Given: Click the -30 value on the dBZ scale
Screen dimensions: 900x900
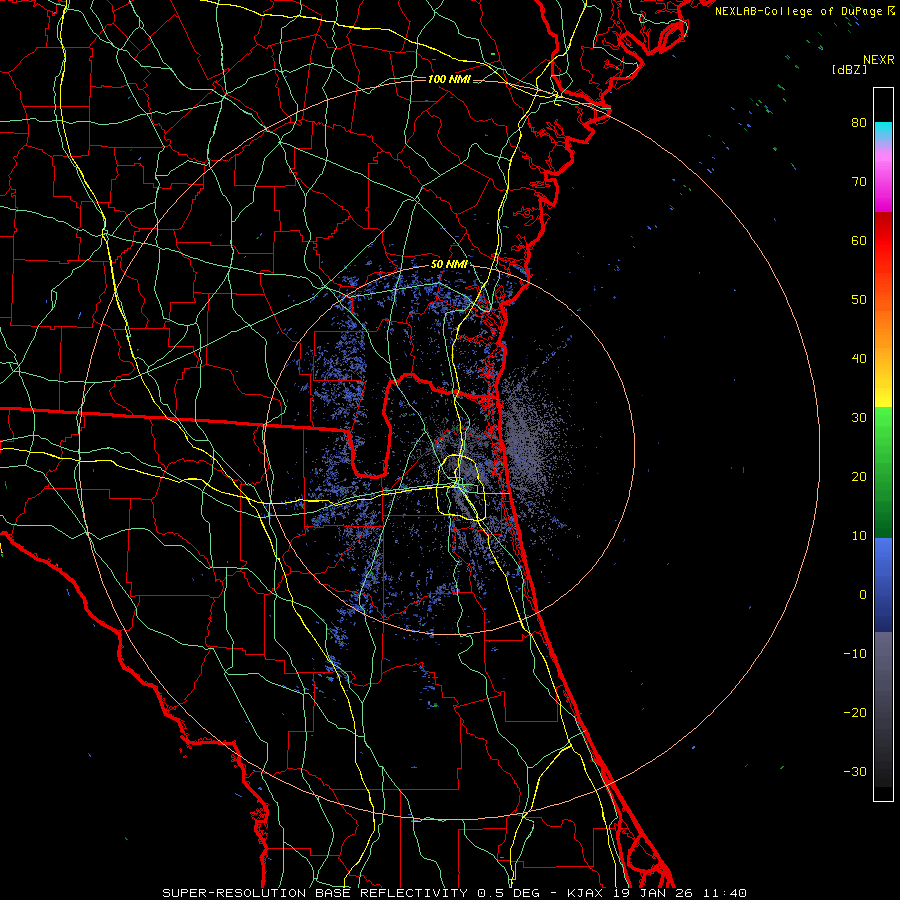Looking at the screenshot, I should tap(855, 772).
